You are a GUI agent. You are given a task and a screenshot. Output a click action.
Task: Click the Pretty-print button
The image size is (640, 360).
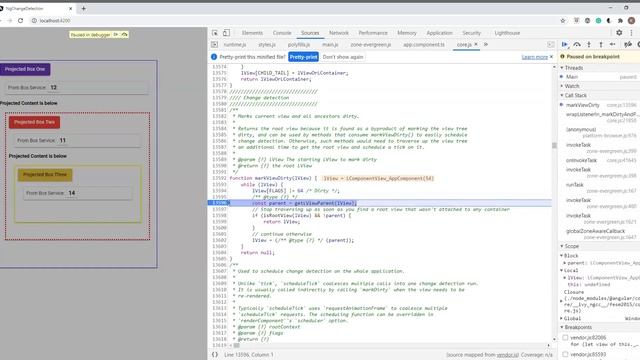[x=303, y=57]
